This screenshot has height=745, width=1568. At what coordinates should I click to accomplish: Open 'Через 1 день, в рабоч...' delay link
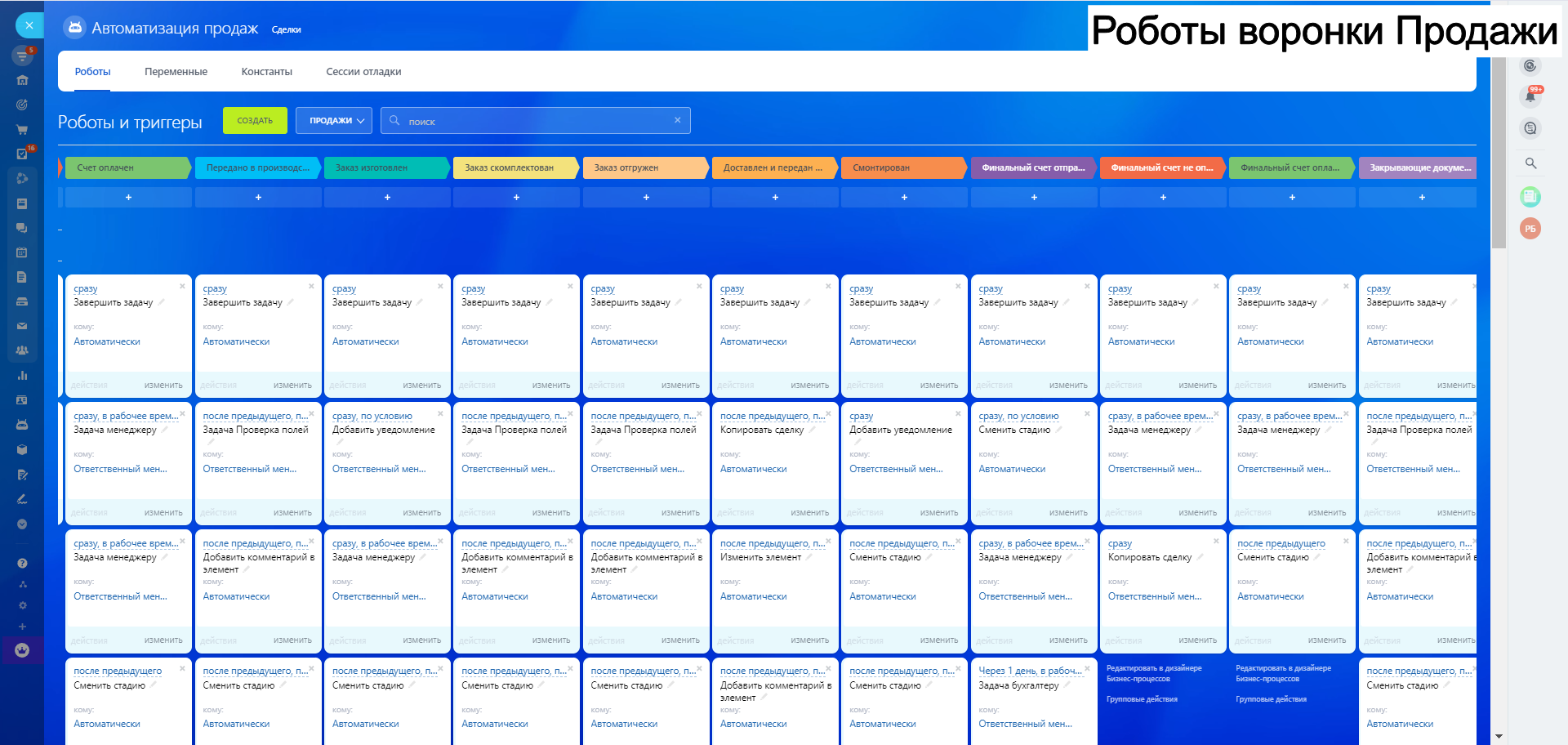(x=1031, y=671)
